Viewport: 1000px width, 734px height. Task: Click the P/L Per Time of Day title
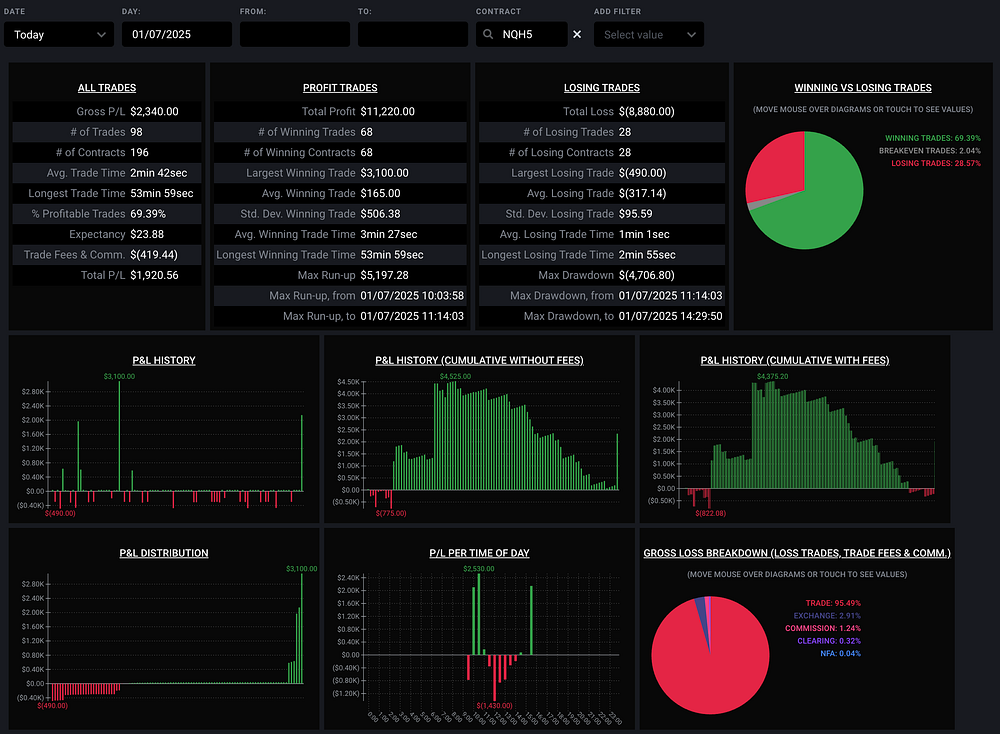(479, 553)
